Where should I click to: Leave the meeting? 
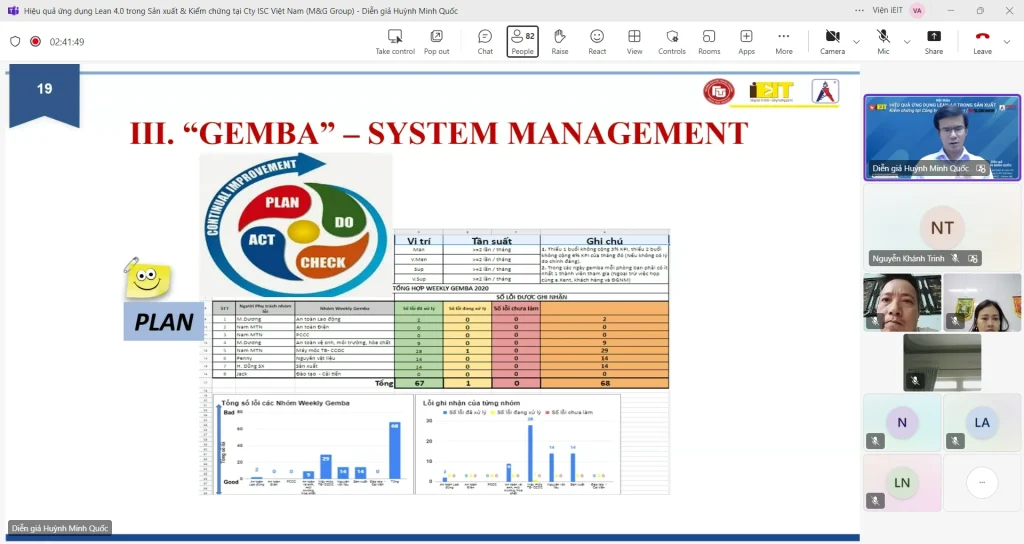click(982, 41)
